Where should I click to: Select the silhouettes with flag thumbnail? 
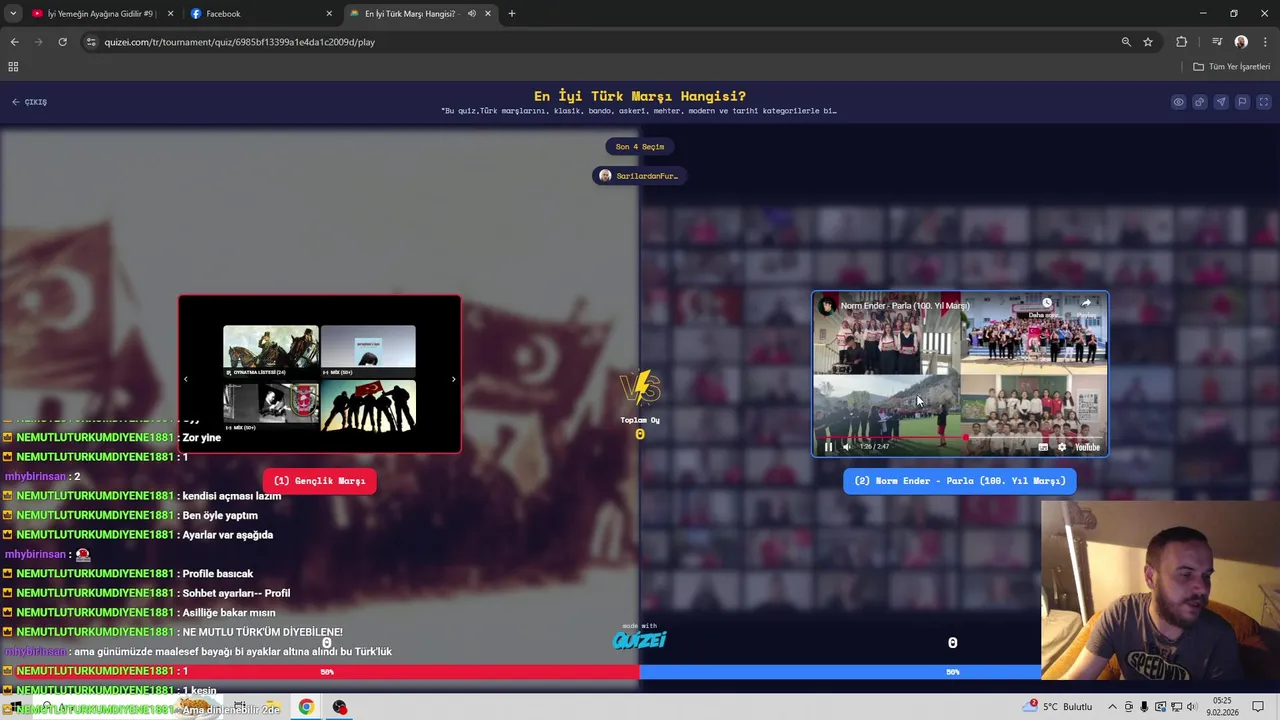pos(368,406)
